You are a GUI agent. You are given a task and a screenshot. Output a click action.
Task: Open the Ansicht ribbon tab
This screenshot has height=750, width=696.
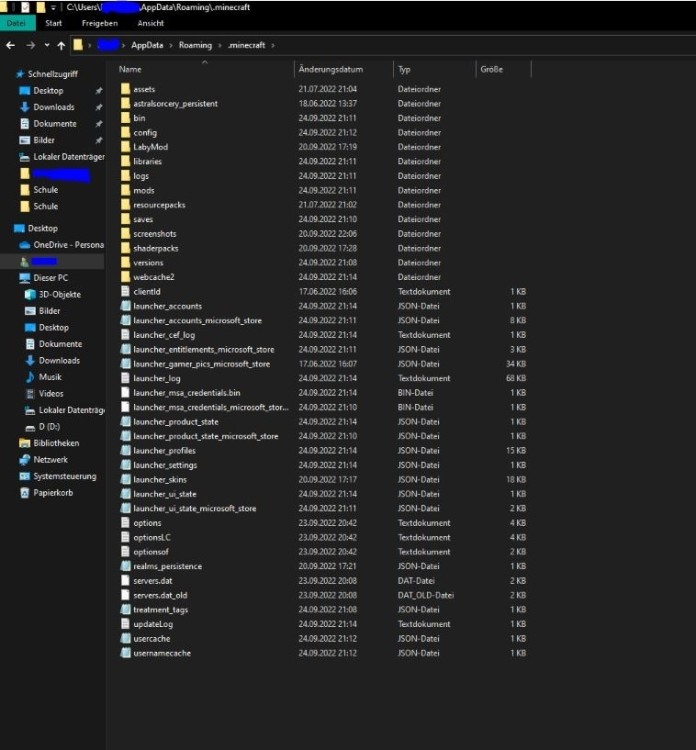pyautogui.click(x=151, y=23)
